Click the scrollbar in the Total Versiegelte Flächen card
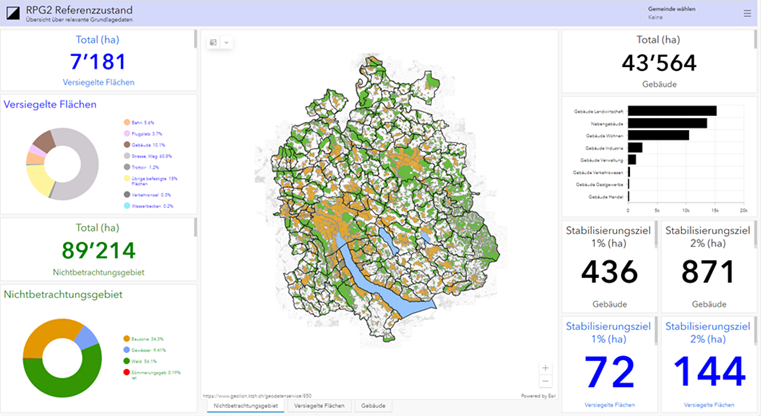This screenshot has height=416, width=761. [x=196, y=39]
